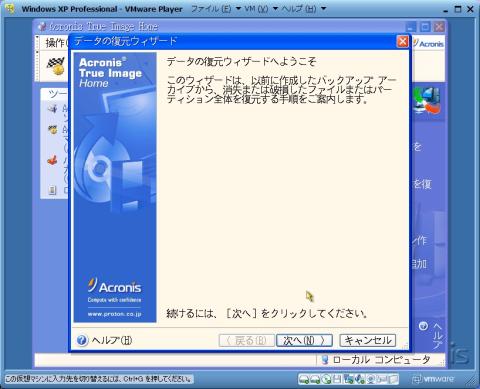The image size is (480, 389).
Task: Expand the dropdown arrow next to ファイル(F)
Action: pyautogui.click(x=239, y=9)
